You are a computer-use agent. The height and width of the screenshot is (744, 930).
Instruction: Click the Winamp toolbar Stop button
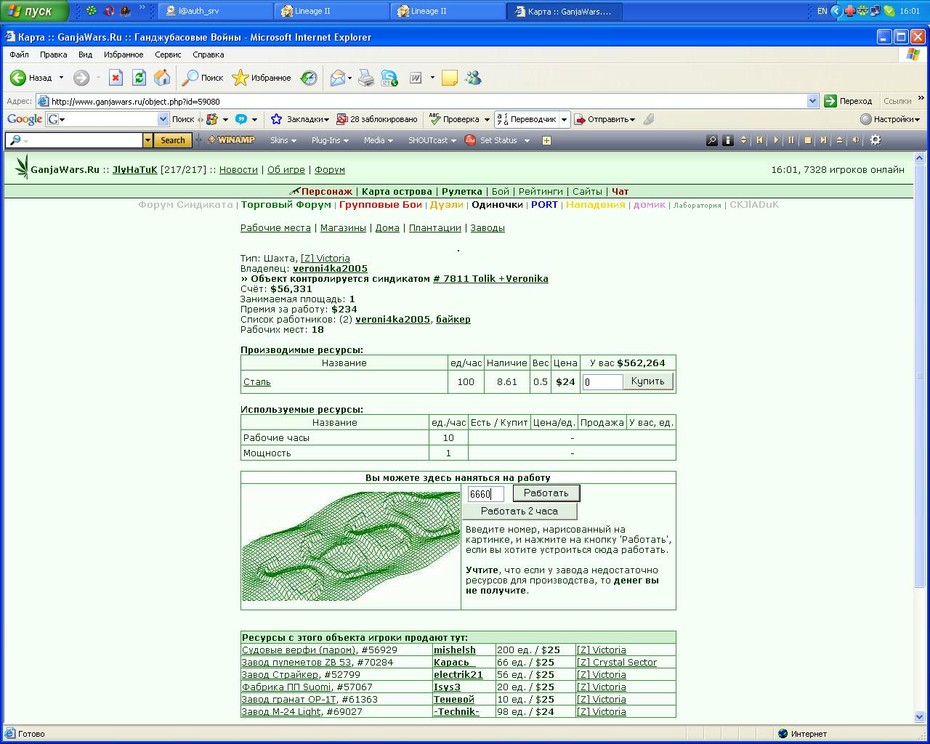click(807, 140)
